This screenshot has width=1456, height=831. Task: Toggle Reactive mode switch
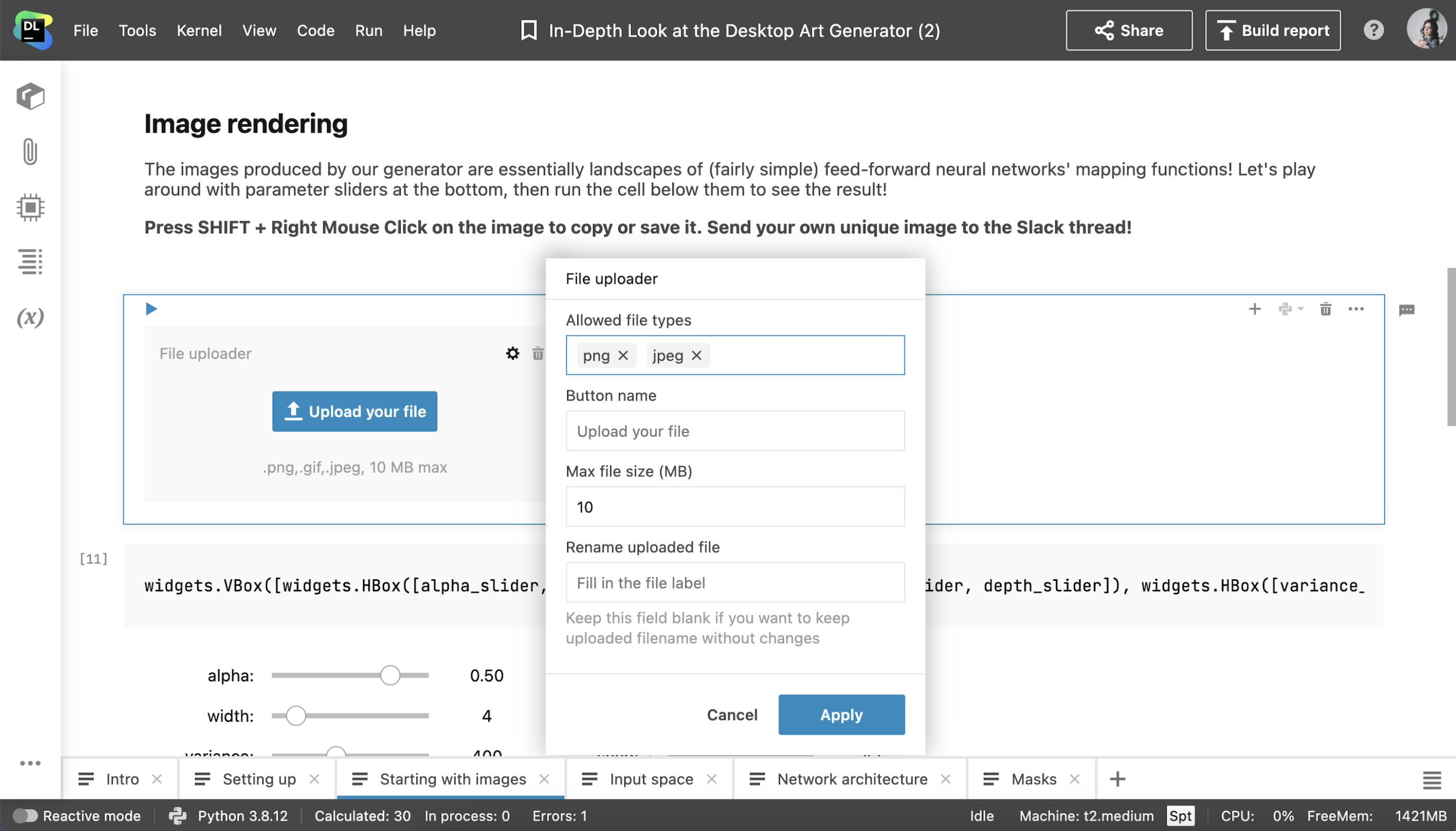(x=25, y=815)
